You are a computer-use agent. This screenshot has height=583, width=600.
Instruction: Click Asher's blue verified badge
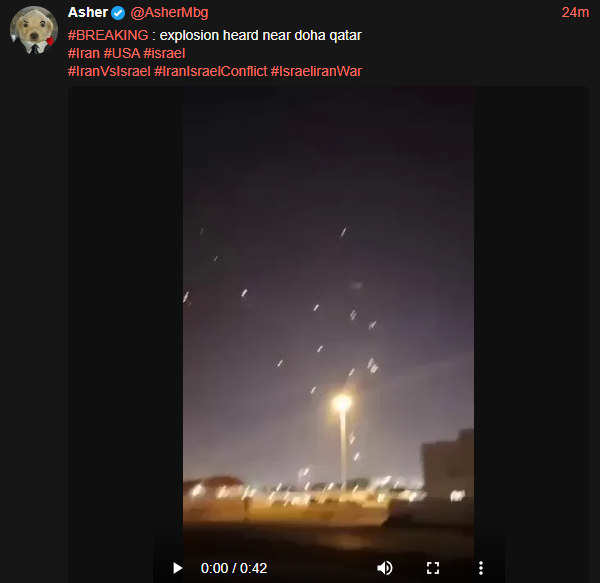point(118,13)
